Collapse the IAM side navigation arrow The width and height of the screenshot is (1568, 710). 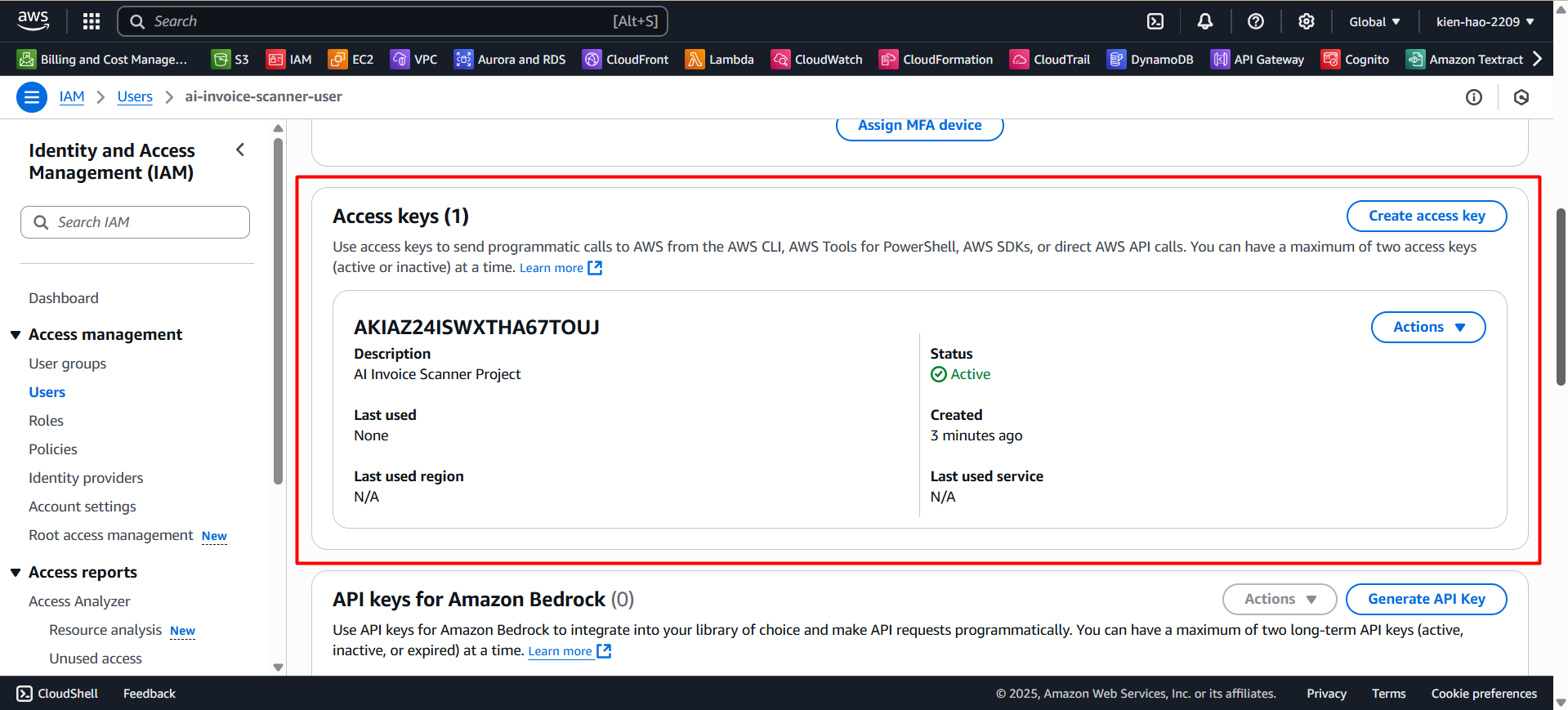point(240,150)
